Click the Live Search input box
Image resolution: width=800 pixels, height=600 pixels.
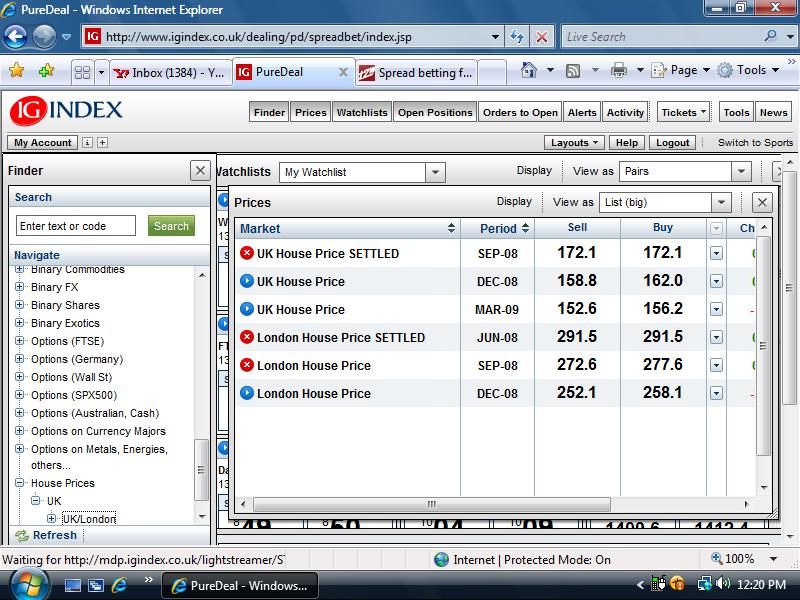pos(661,37)
